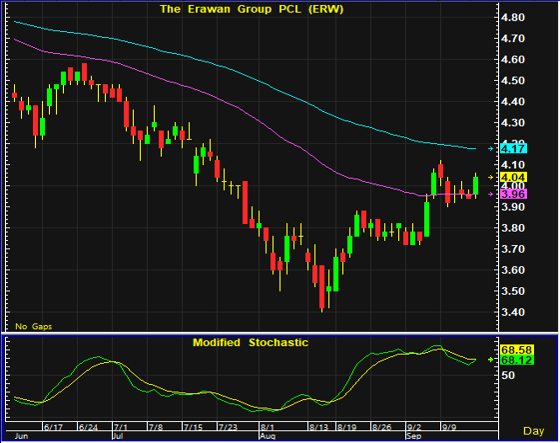The width and height of the screenshot is (560, 443).
Task: Click the Sep month label
Action: pos(414,436)
